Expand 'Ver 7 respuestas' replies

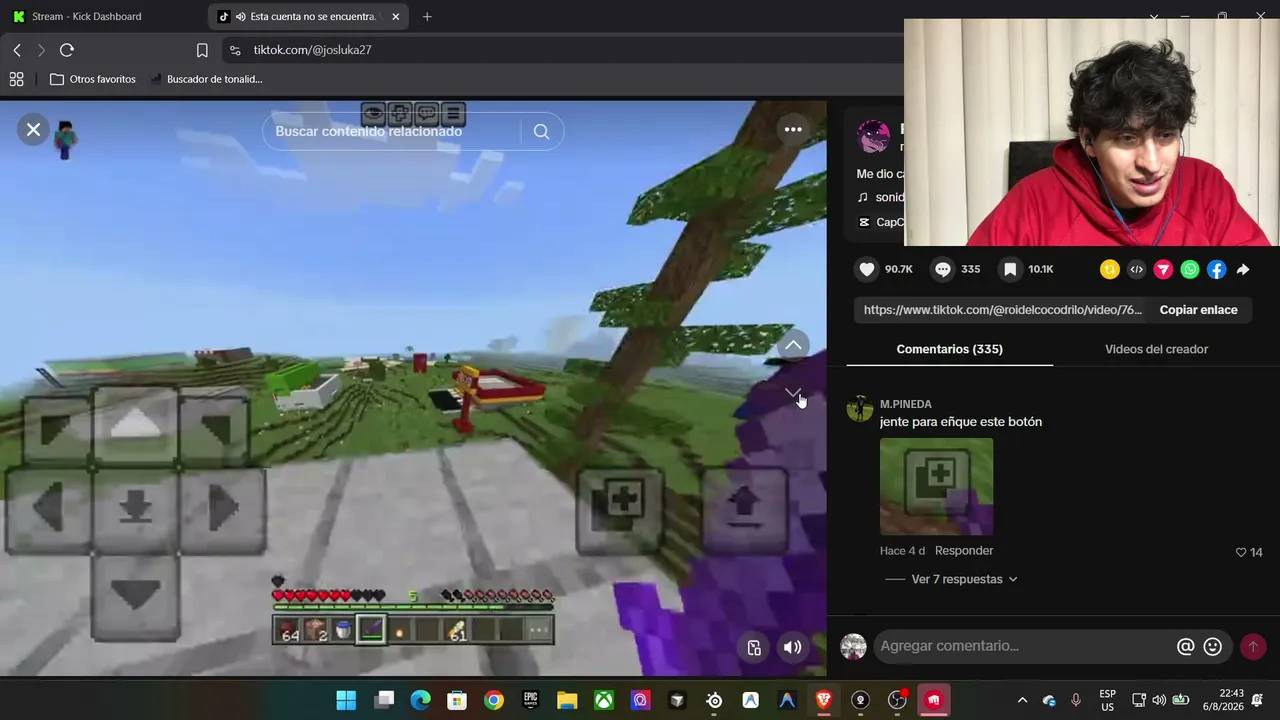pos(964,579)
